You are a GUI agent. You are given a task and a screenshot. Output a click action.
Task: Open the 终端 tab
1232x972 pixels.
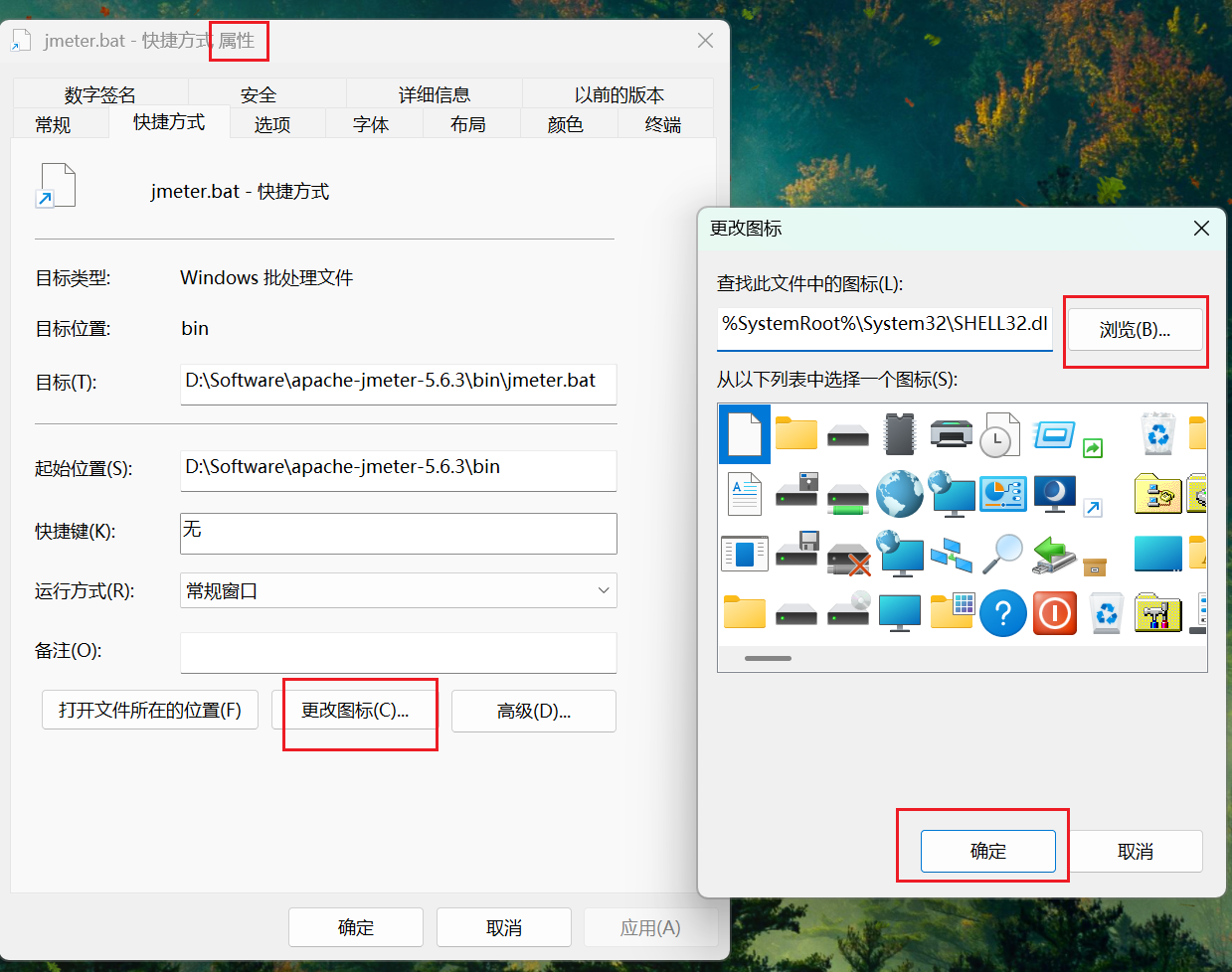pos(663,124)
